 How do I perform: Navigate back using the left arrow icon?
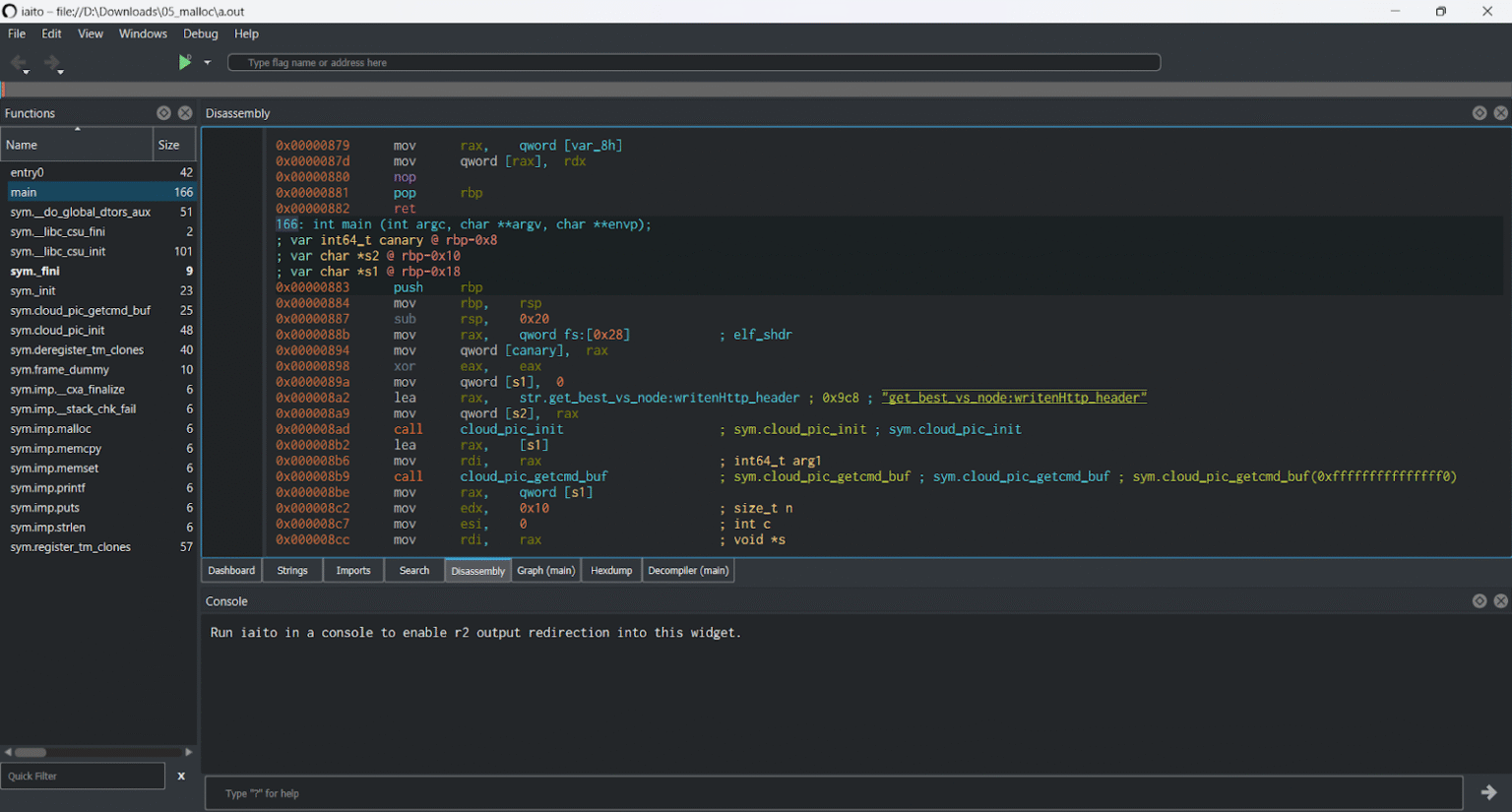(18, 61)
